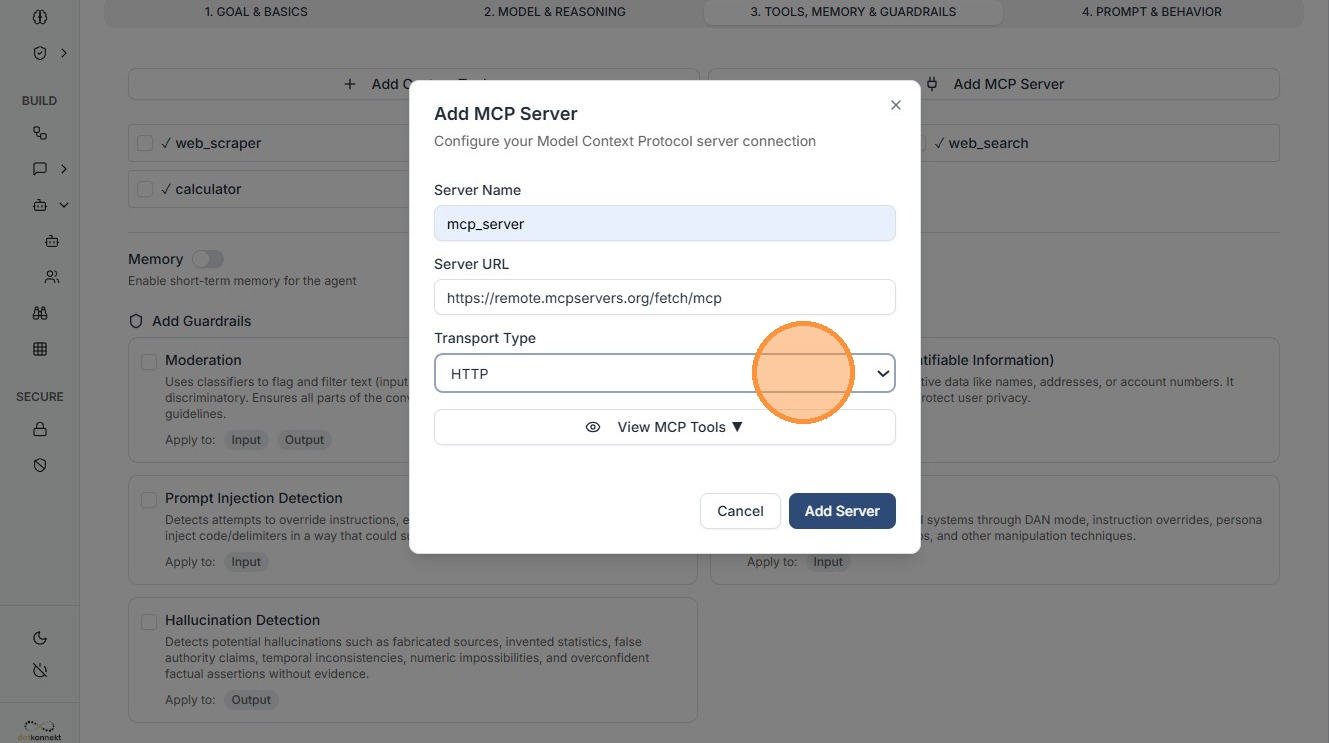Open the grid table icon in sidebar

click(x=40, y=349)
